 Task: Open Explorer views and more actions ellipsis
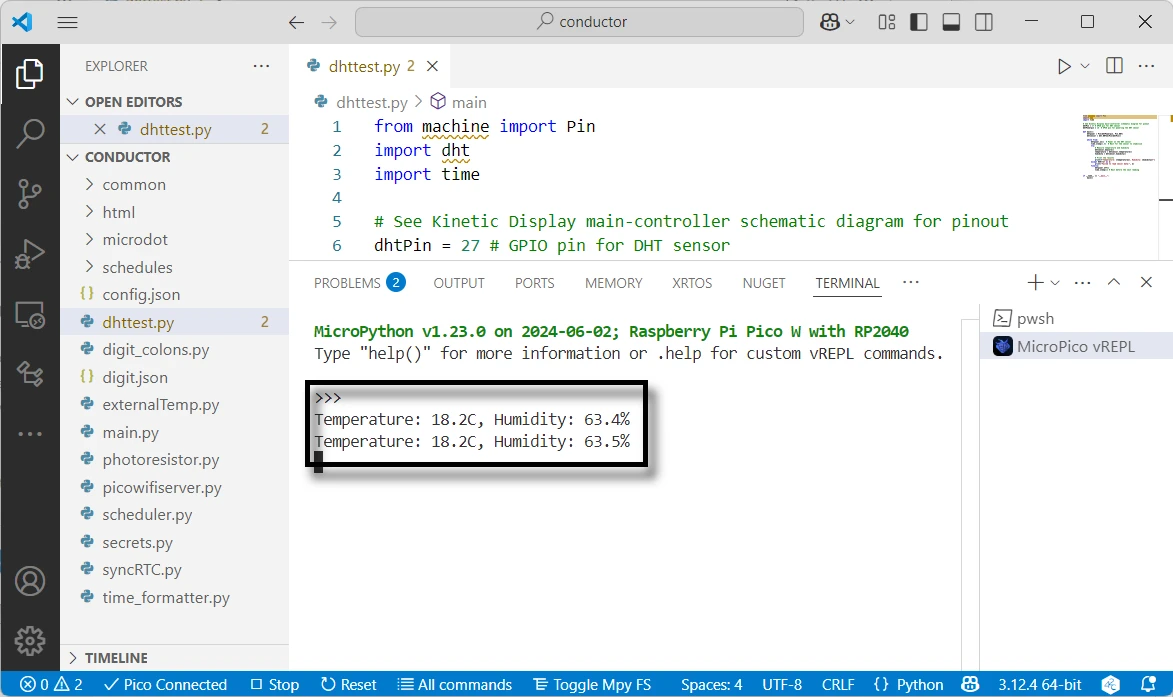tap(261, 66)
